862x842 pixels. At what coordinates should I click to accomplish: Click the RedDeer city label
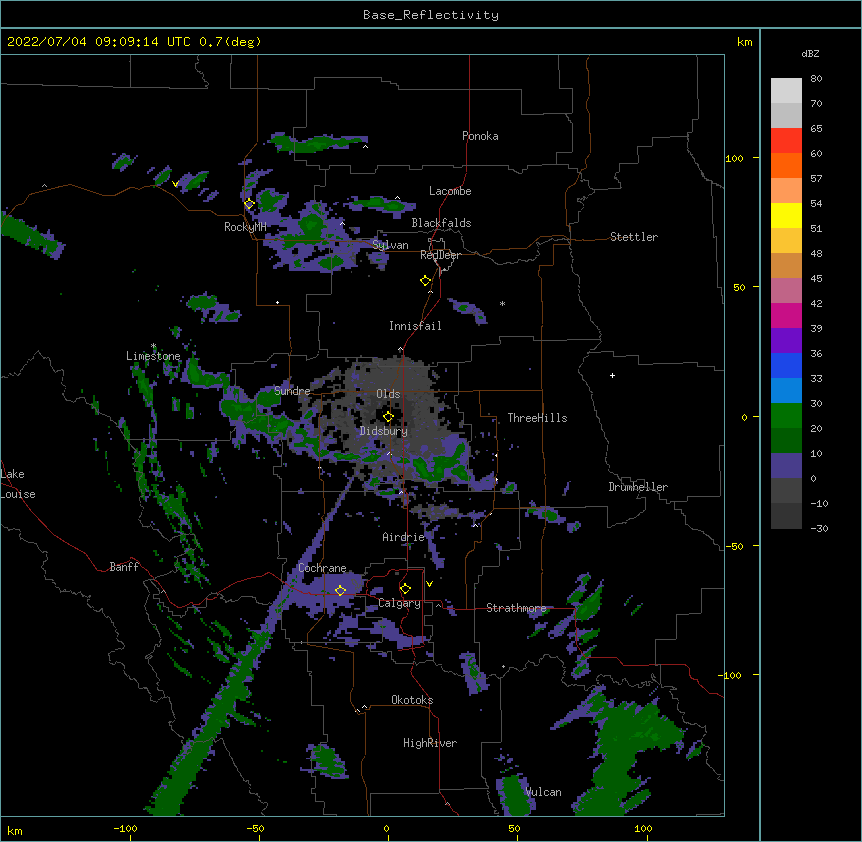click(440, 255)
